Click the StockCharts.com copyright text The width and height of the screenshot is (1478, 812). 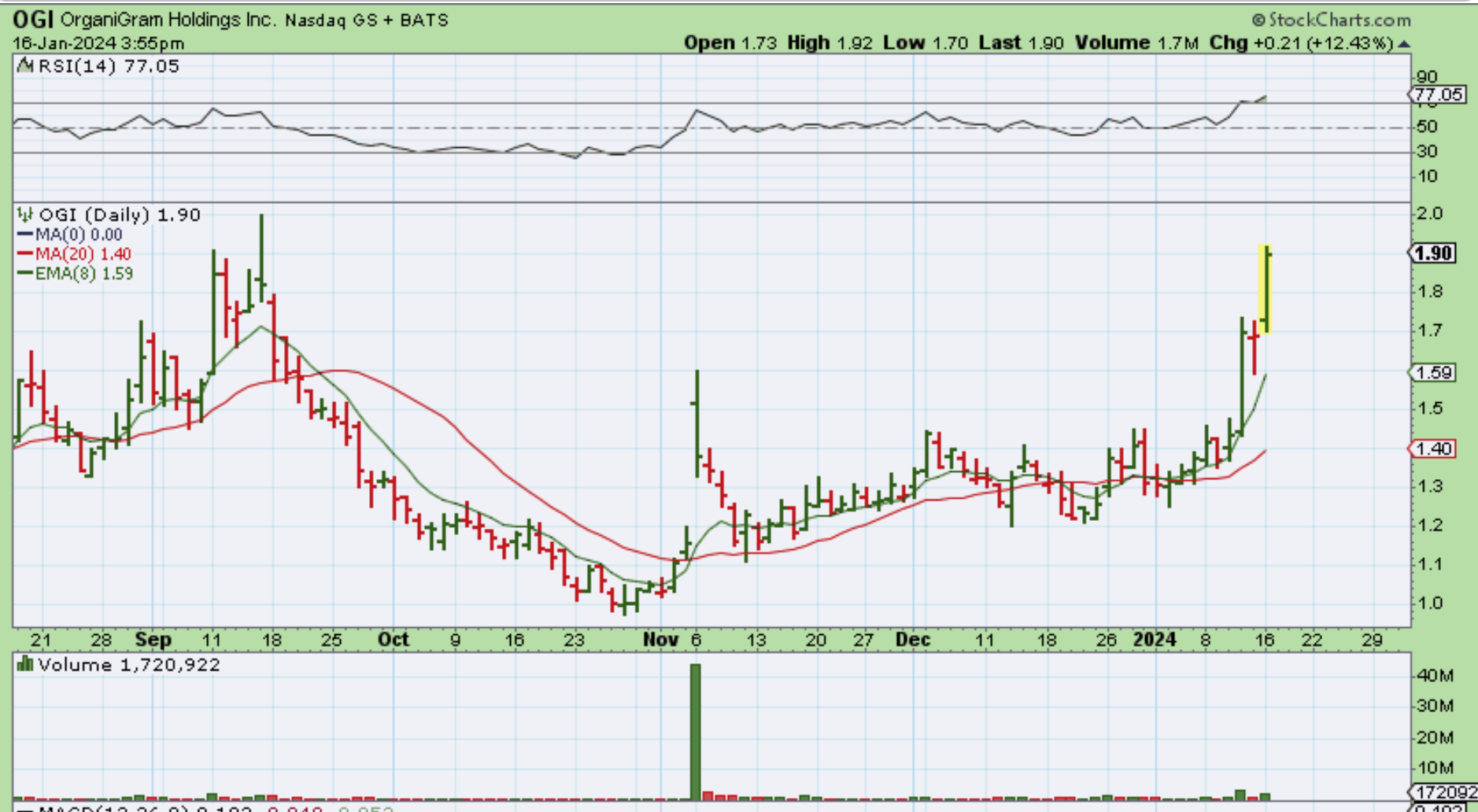pos(1331,20)
